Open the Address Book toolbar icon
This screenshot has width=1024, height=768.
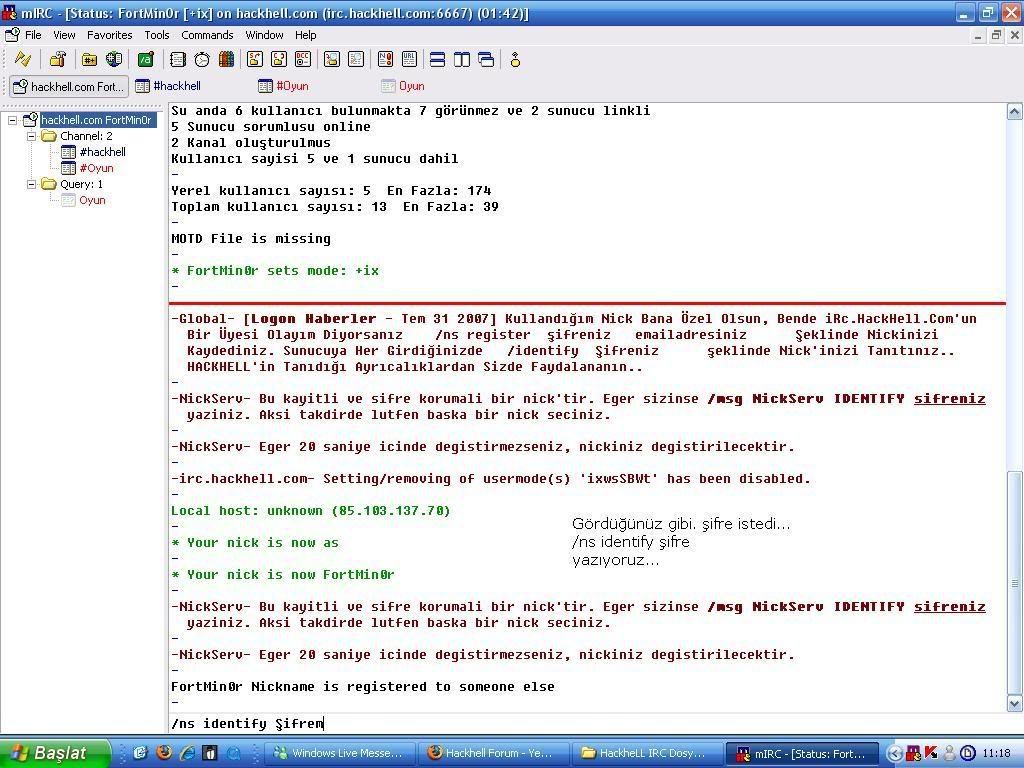[x=178, y=59]
